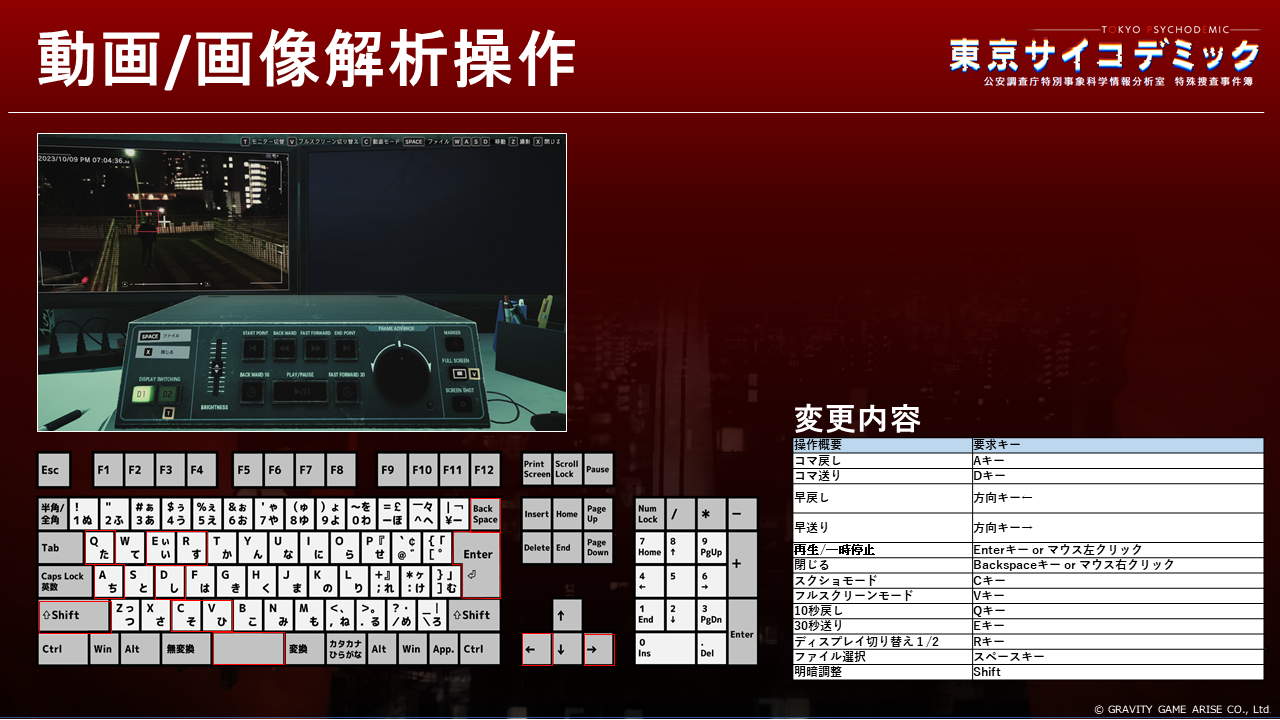Click the highlighted R key
Image resolution: width=1280 pixels, height=720 pixels.
(x=191, y=548)
